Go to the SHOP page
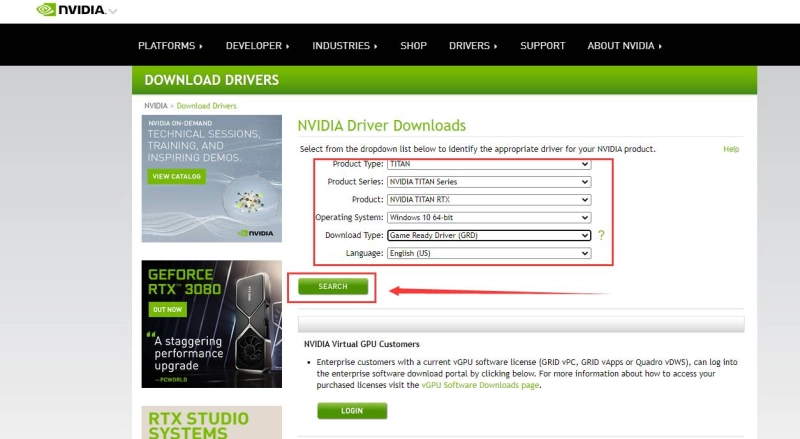 click(x=413, y=46)
